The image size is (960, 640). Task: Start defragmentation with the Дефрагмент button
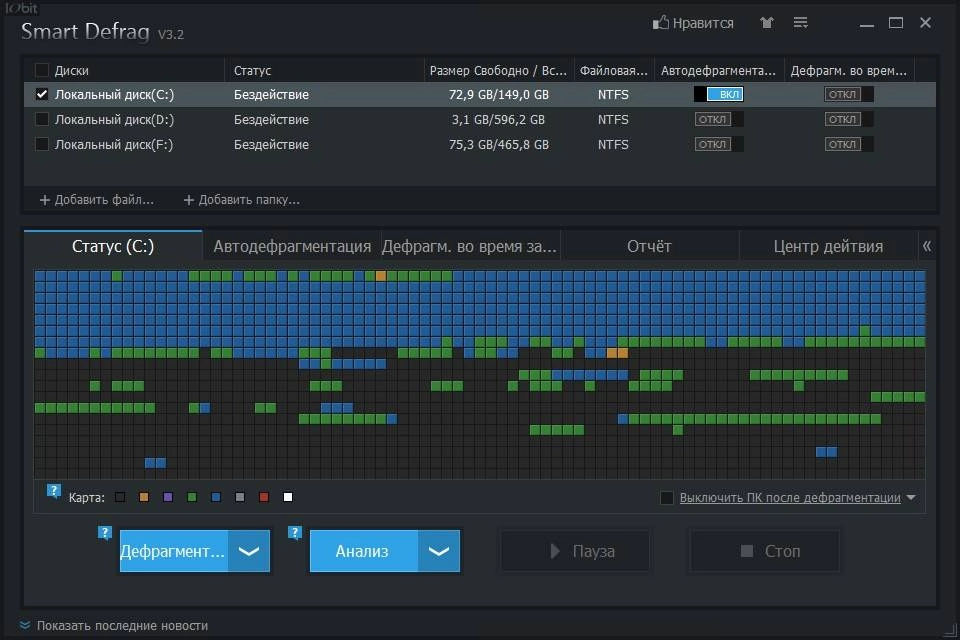174,551
